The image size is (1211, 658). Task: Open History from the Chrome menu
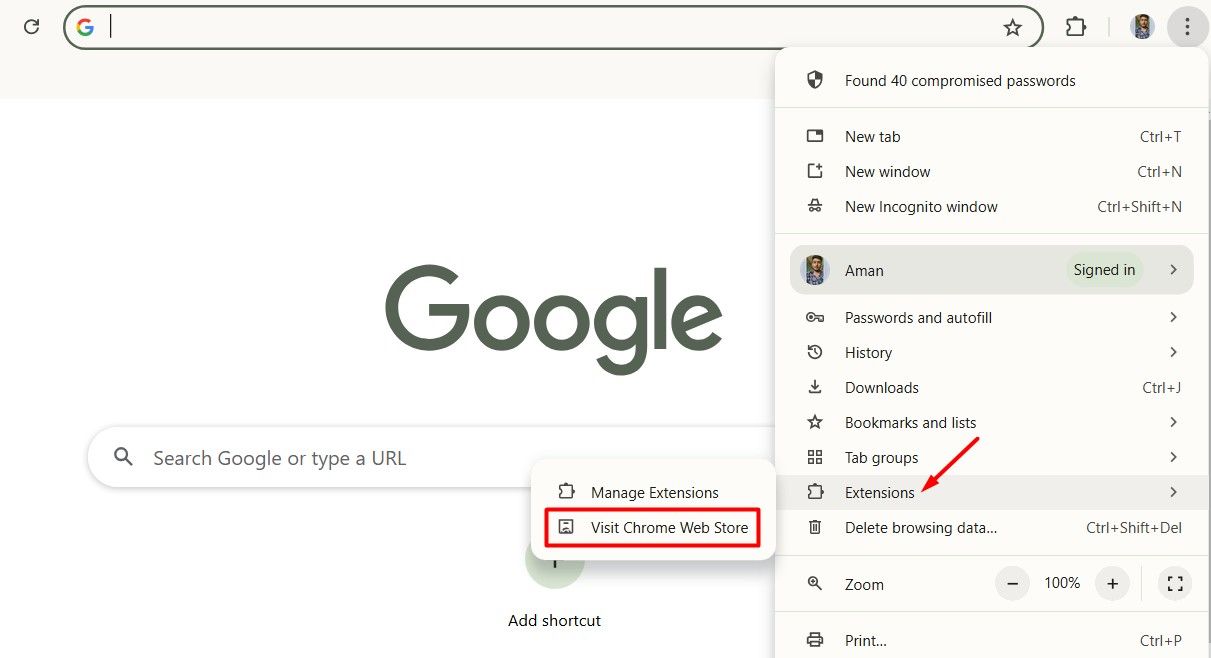click(x=868, y=352)
